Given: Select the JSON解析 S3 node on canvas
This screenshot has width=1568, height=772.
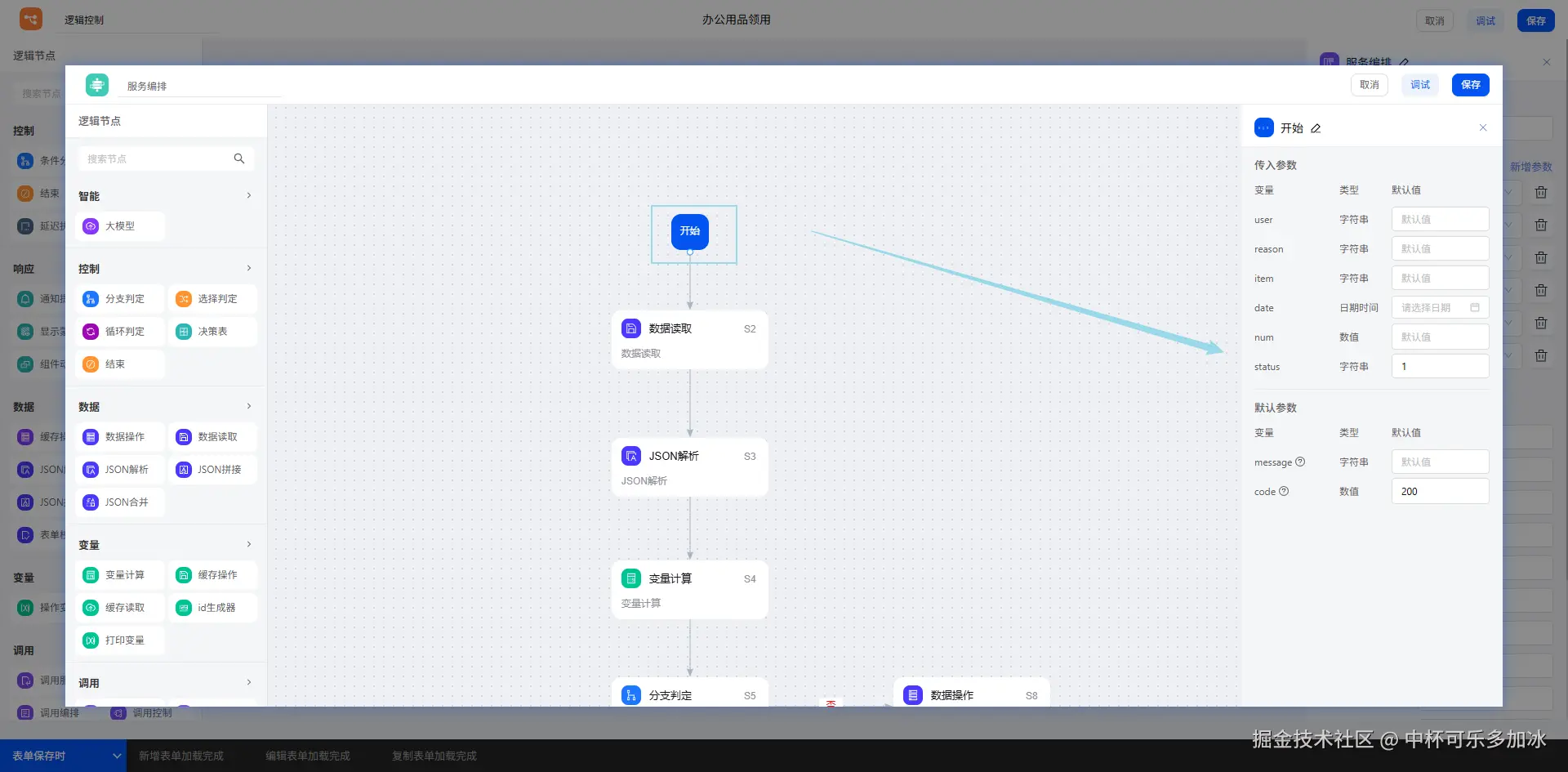Looking at the screenshot, I should tap(689, 467).
